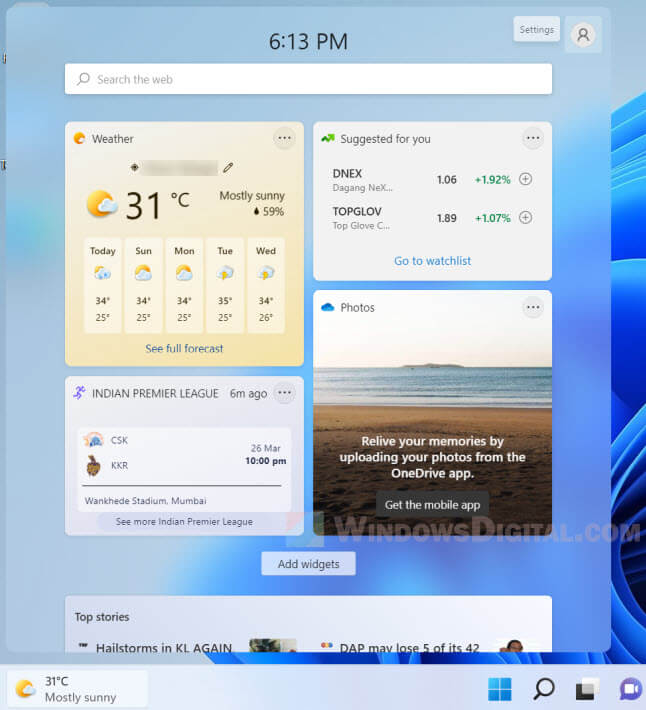Open the Windows Start button
The width and height of the screenshot is (646, 710).
pos(500,689)
